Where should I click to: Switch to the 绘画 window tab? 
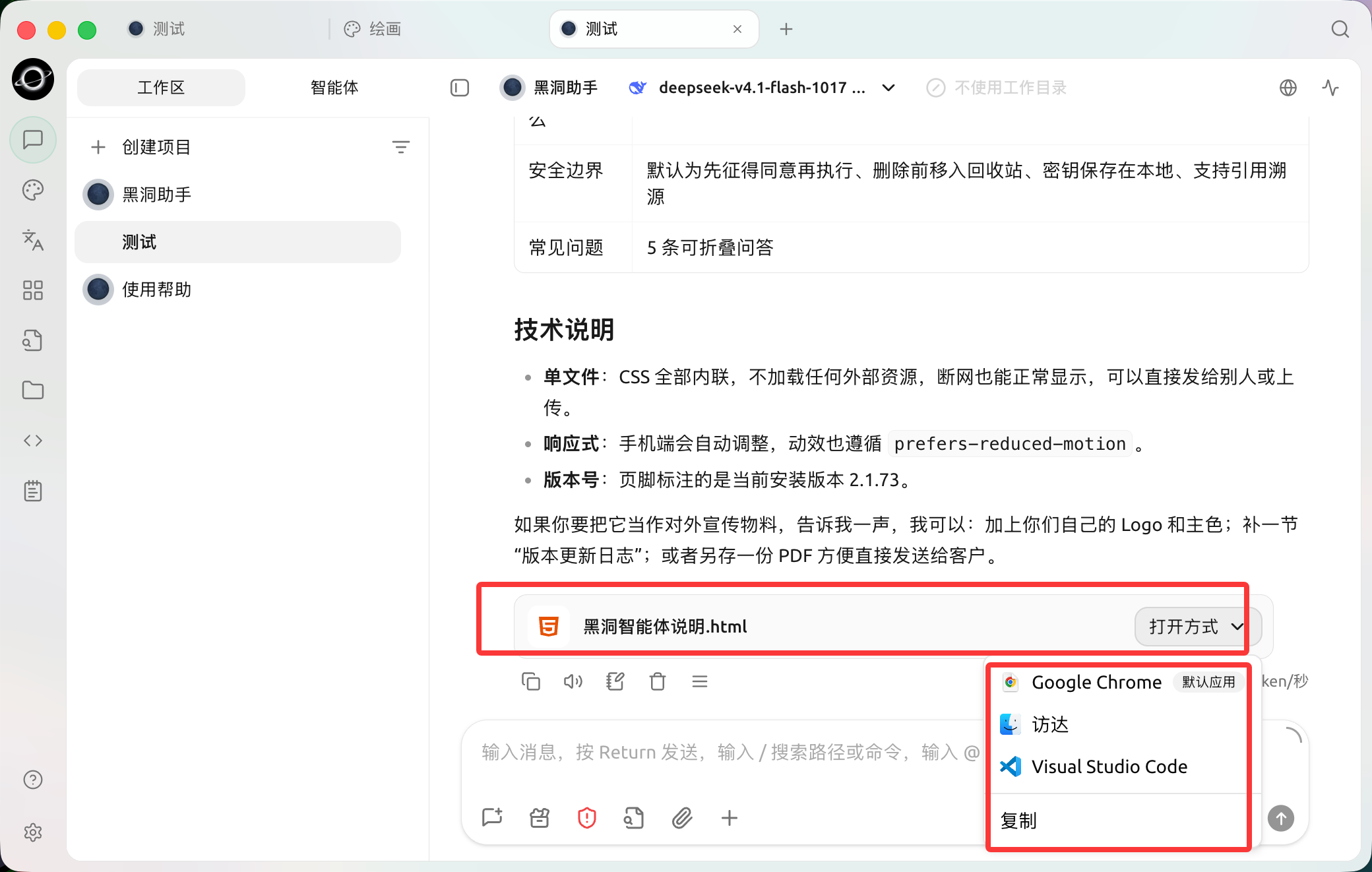pos(373,29)
